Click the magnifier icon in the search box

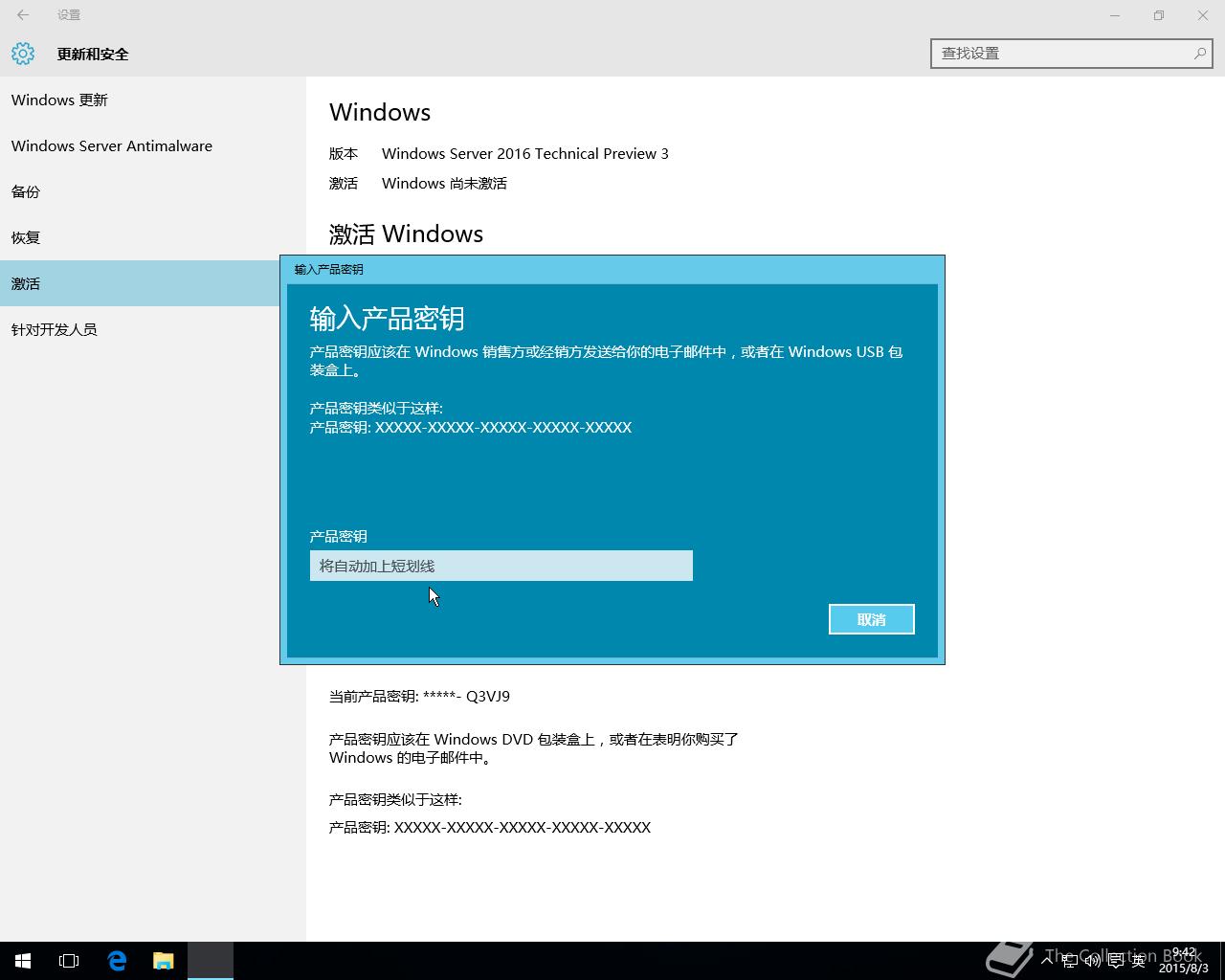[1199, 54]
